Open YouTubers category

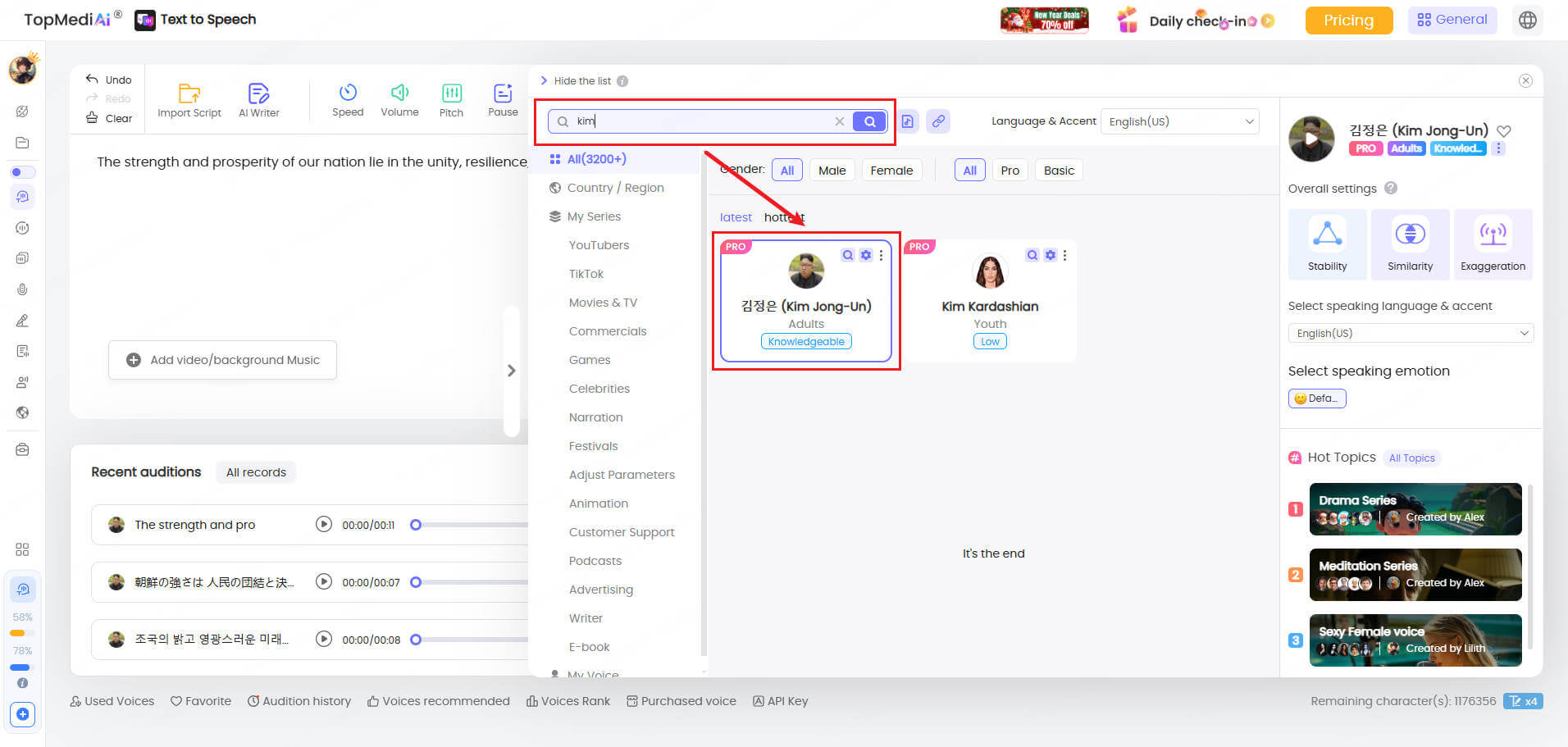point(599,245)
